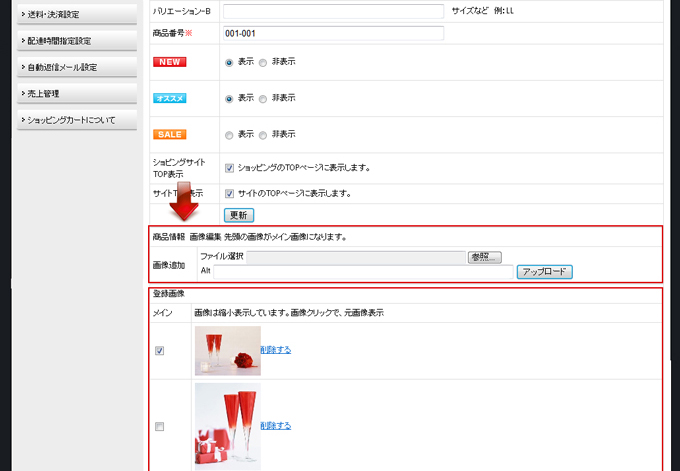The image size is (680, 471).
Task: Toggle the サイトのTOPページに表示 checkbox
Action: click(x=230, y=193)
